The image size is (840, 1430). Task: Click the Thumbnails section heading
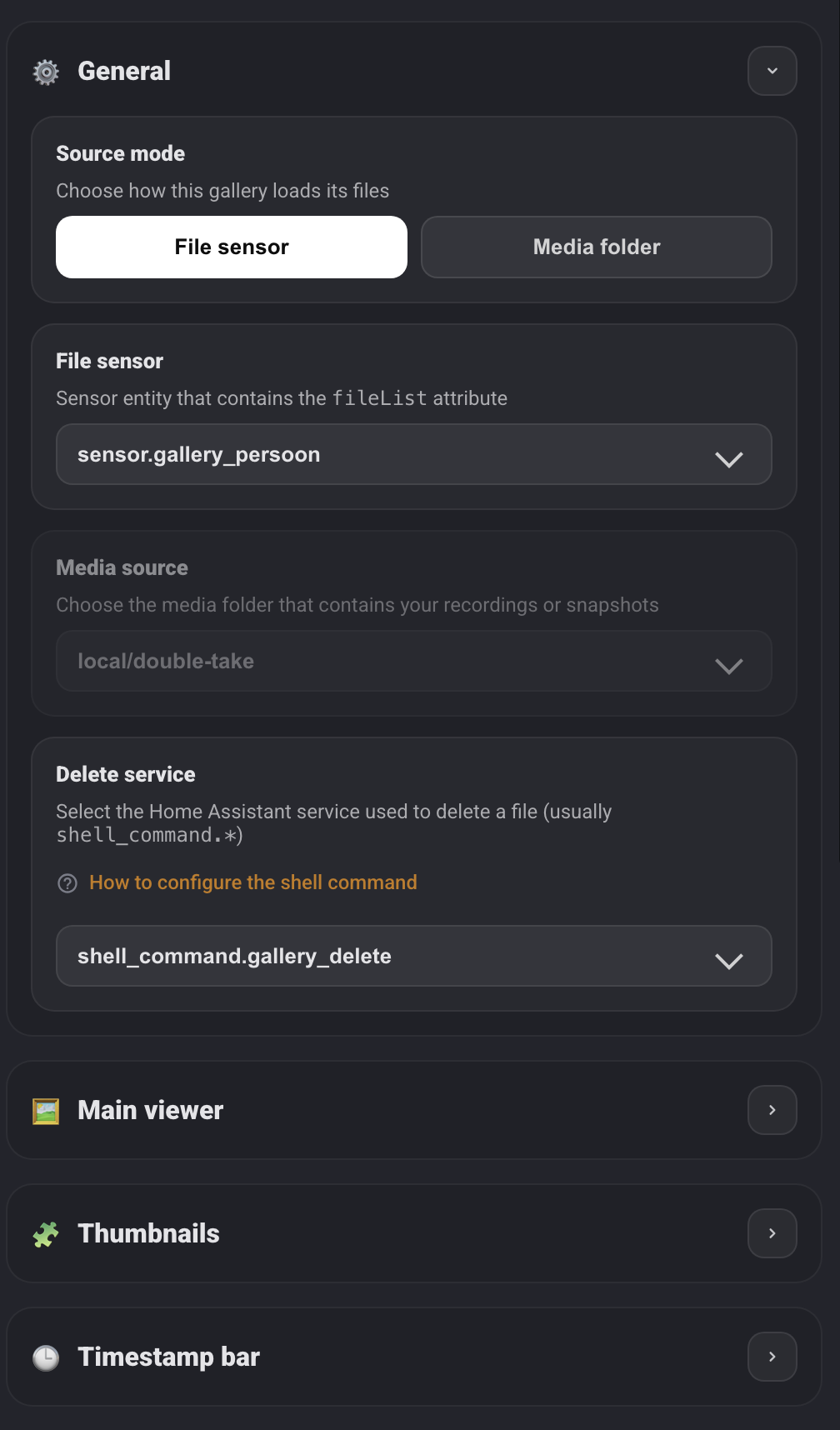(149, 1234)
